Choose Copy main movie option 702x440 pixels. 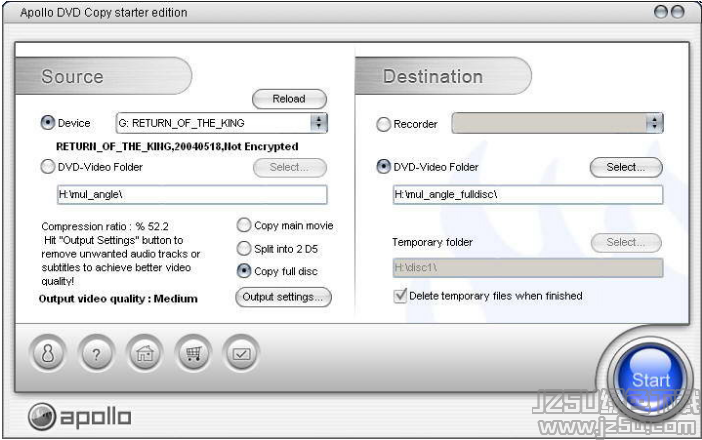click(244, 225)
